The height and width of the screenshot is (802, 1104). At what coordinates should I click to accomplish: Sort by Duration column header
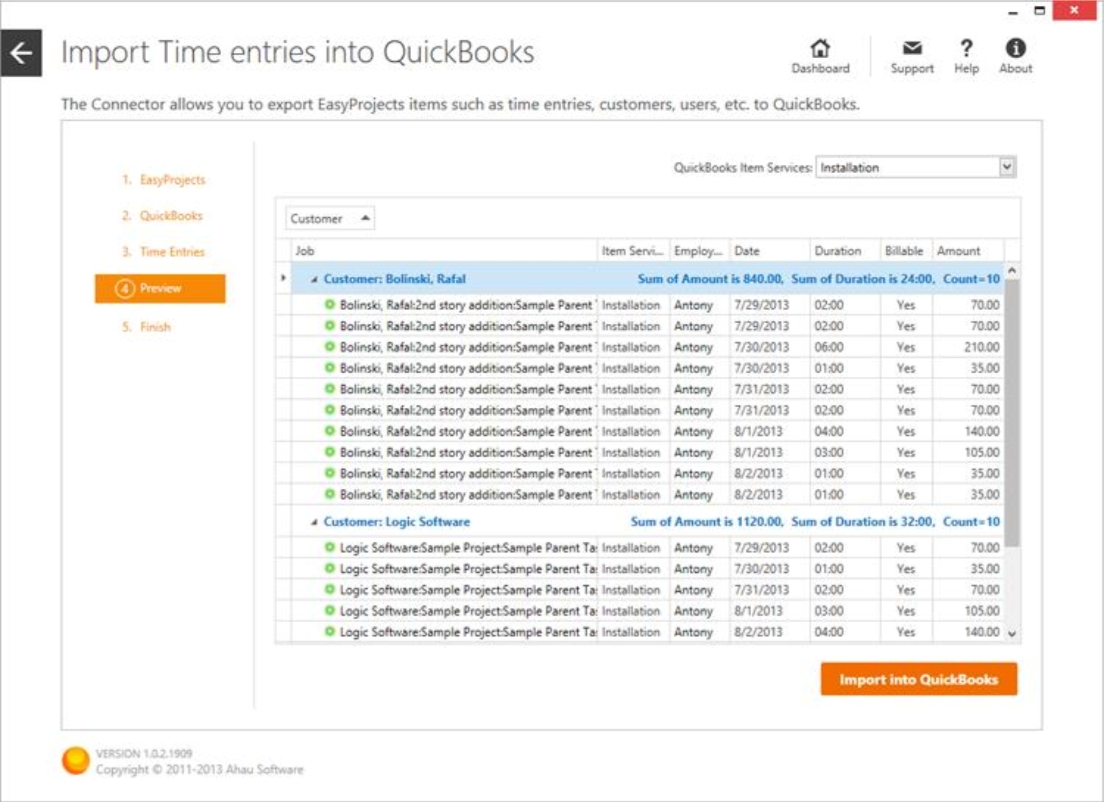(845, 251)
